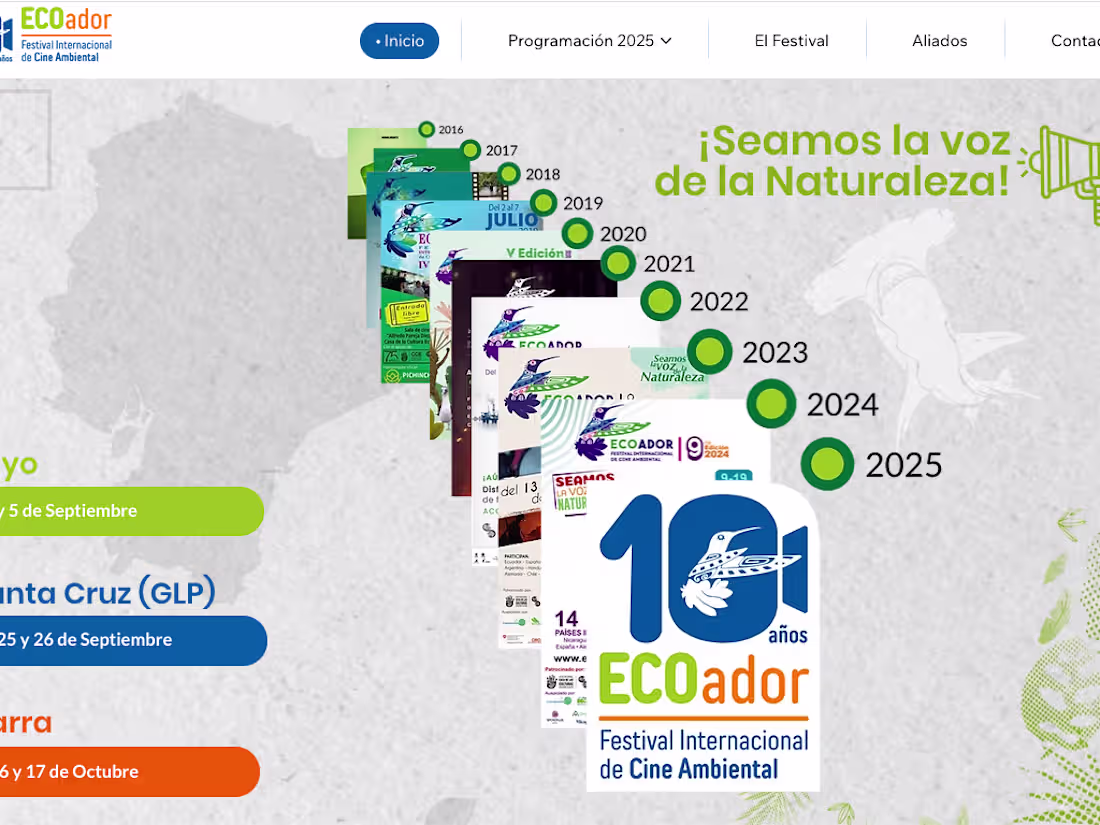Select the 2022 green year marker
This screenshot has height=825, width=1100.
660,301
